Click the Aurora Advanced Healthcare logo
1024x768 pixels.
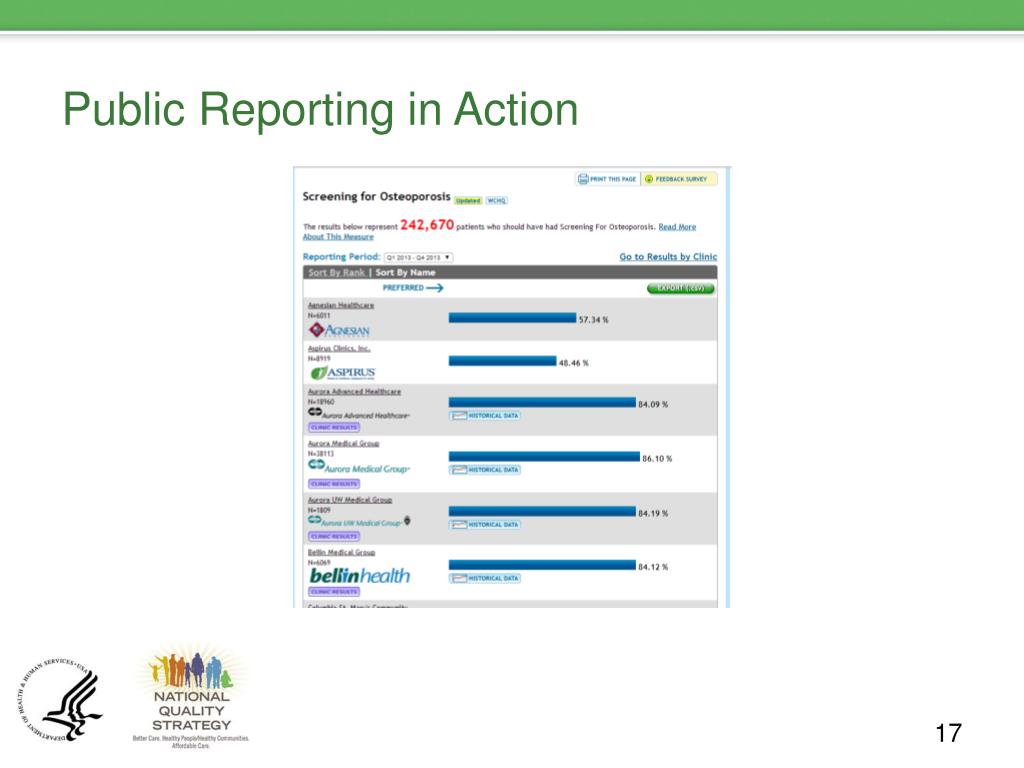point(359,413)
